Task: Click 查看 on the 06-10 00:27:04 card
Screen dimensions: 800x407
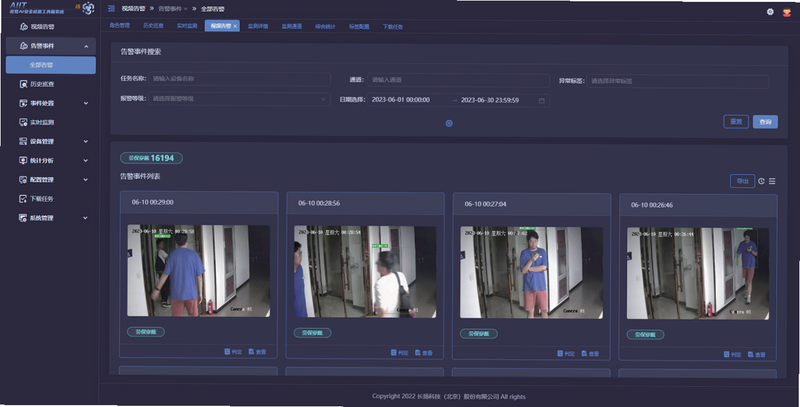Action: point(590,353)
